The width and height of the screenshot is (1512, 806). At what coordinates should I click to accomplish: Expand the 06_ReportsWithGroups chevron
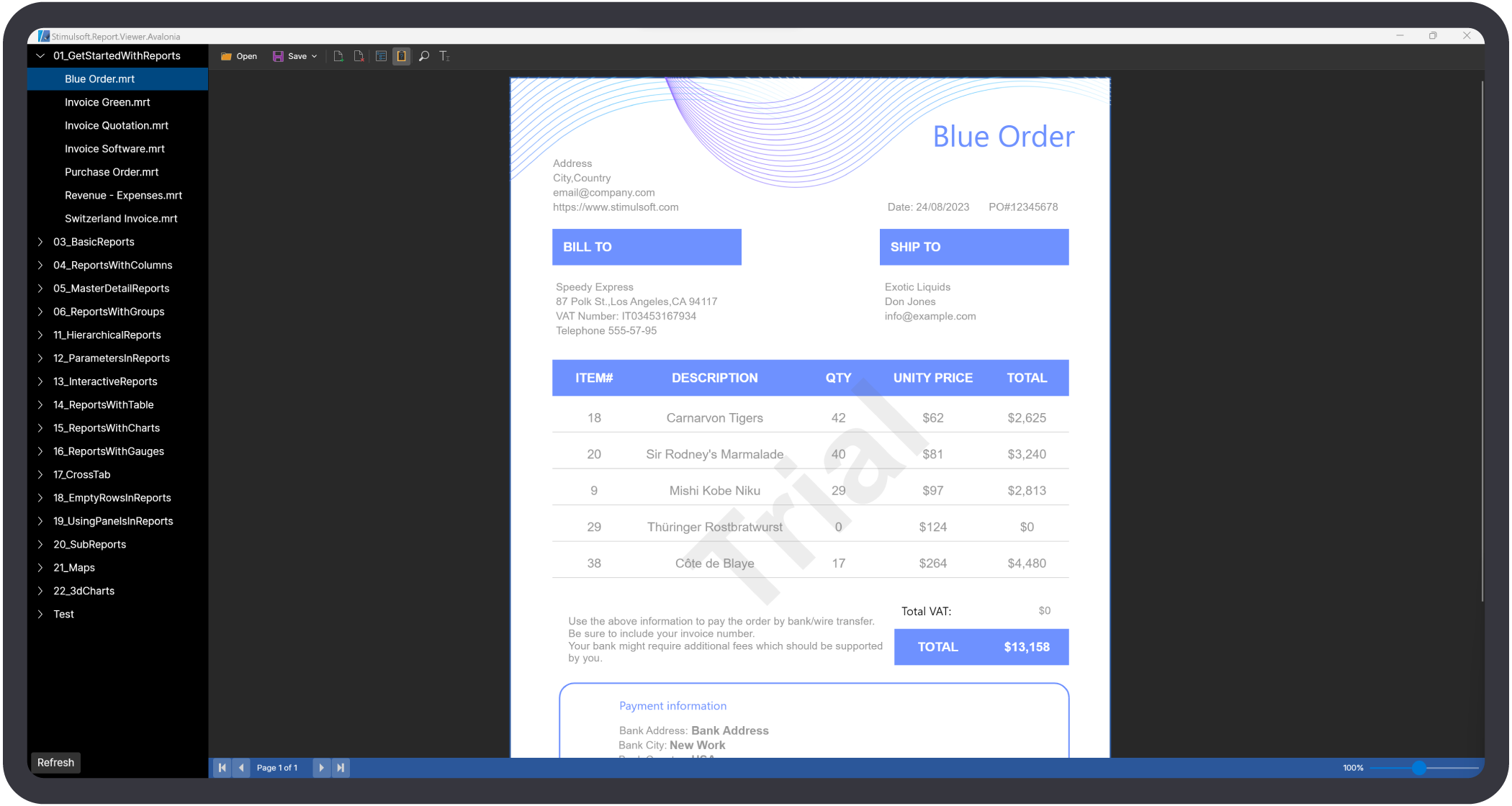coord(40,312)
